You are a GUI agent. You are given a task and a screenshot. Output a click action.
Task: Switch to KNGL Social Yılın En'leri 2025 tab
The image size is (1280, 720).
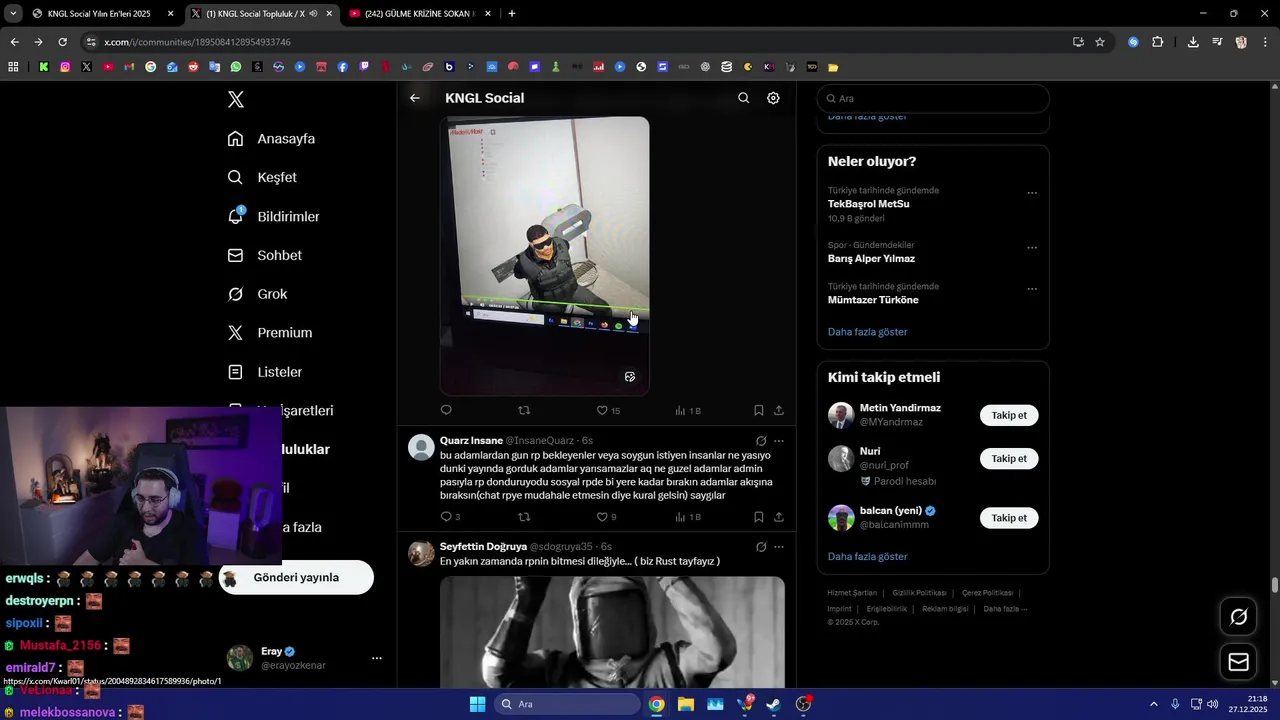102,14
